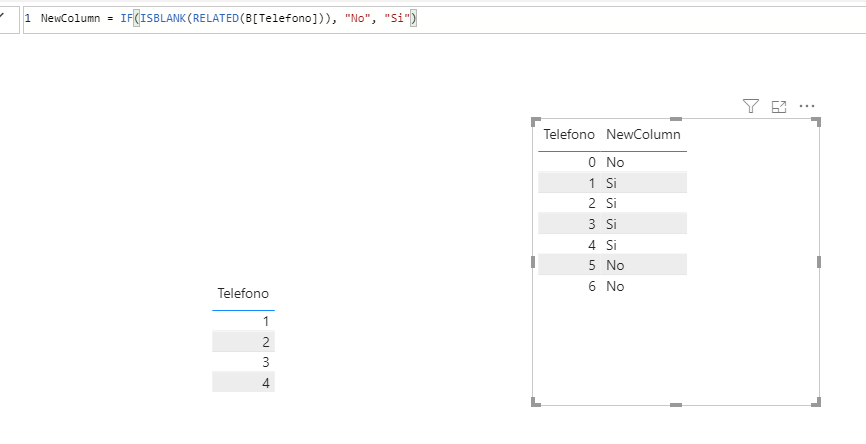Select value 1 in the small left table
Viewport: 866px width, 444px height.
(x=266, y=321)
